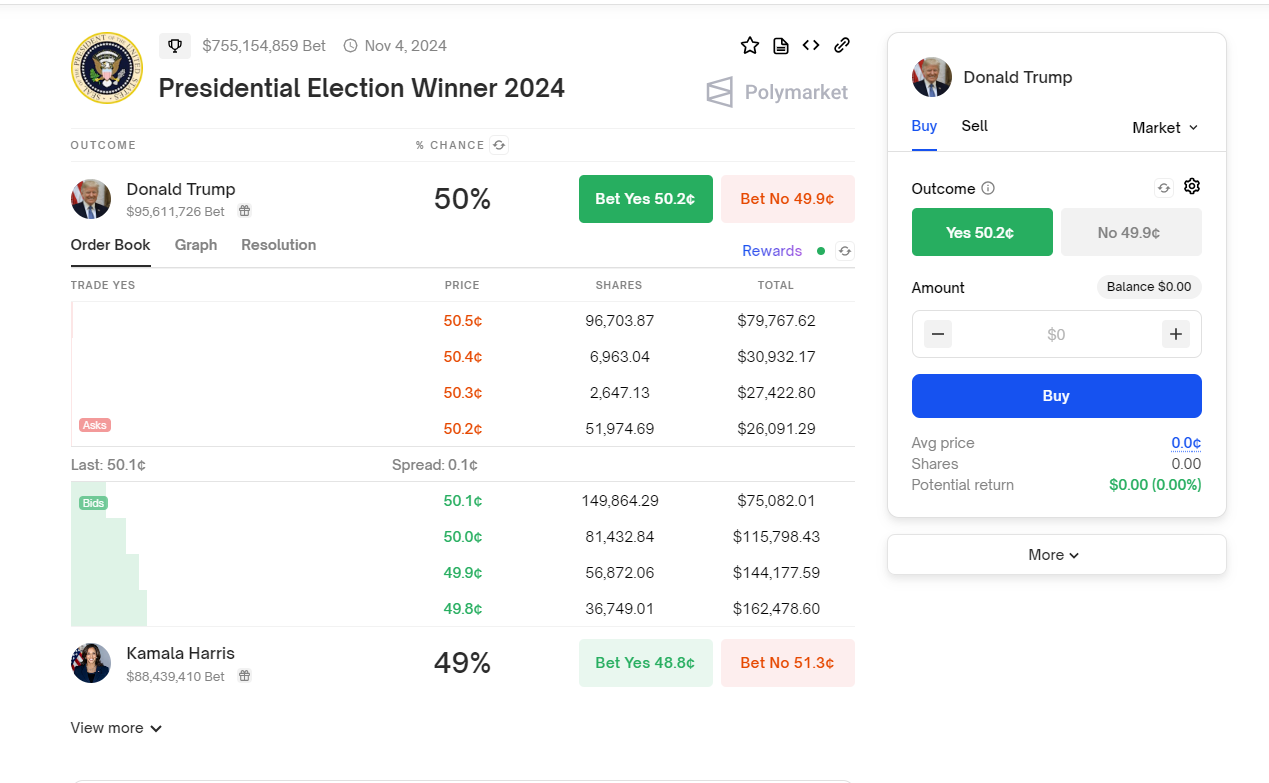
Task: Open the document icon near the title
Action: (x=781, y=45)
